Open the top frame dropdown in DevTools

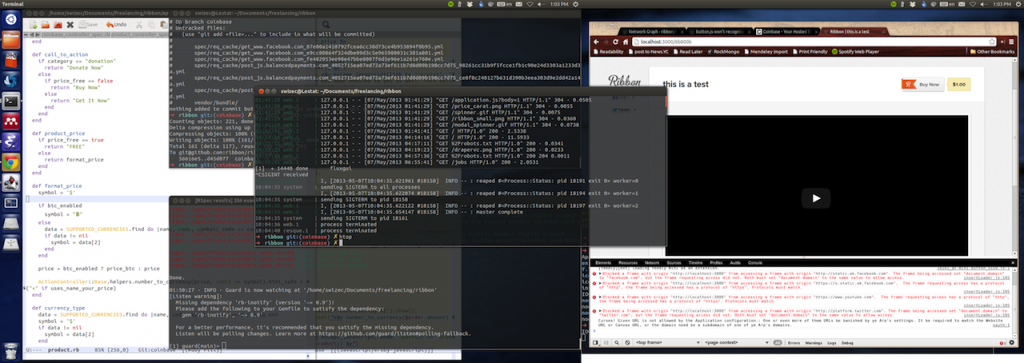[667, 343]
